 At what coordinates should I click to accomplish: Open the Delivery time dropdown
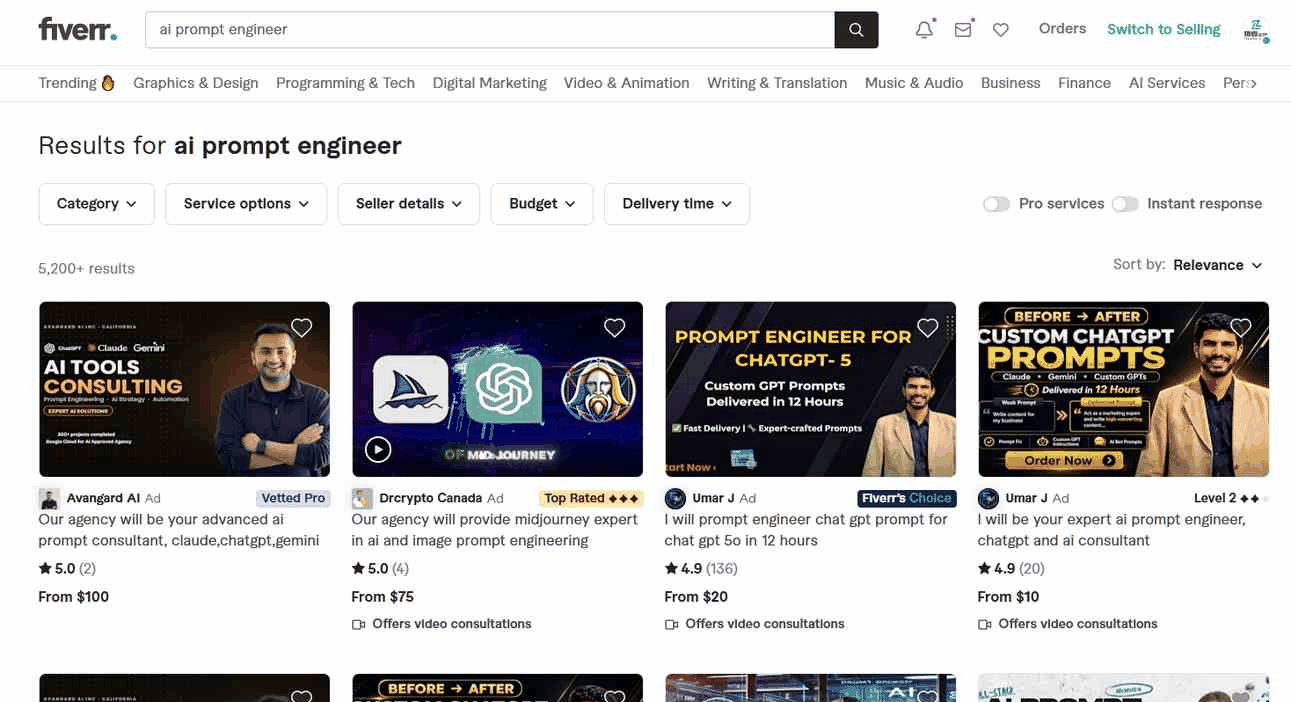click(677, 204)
